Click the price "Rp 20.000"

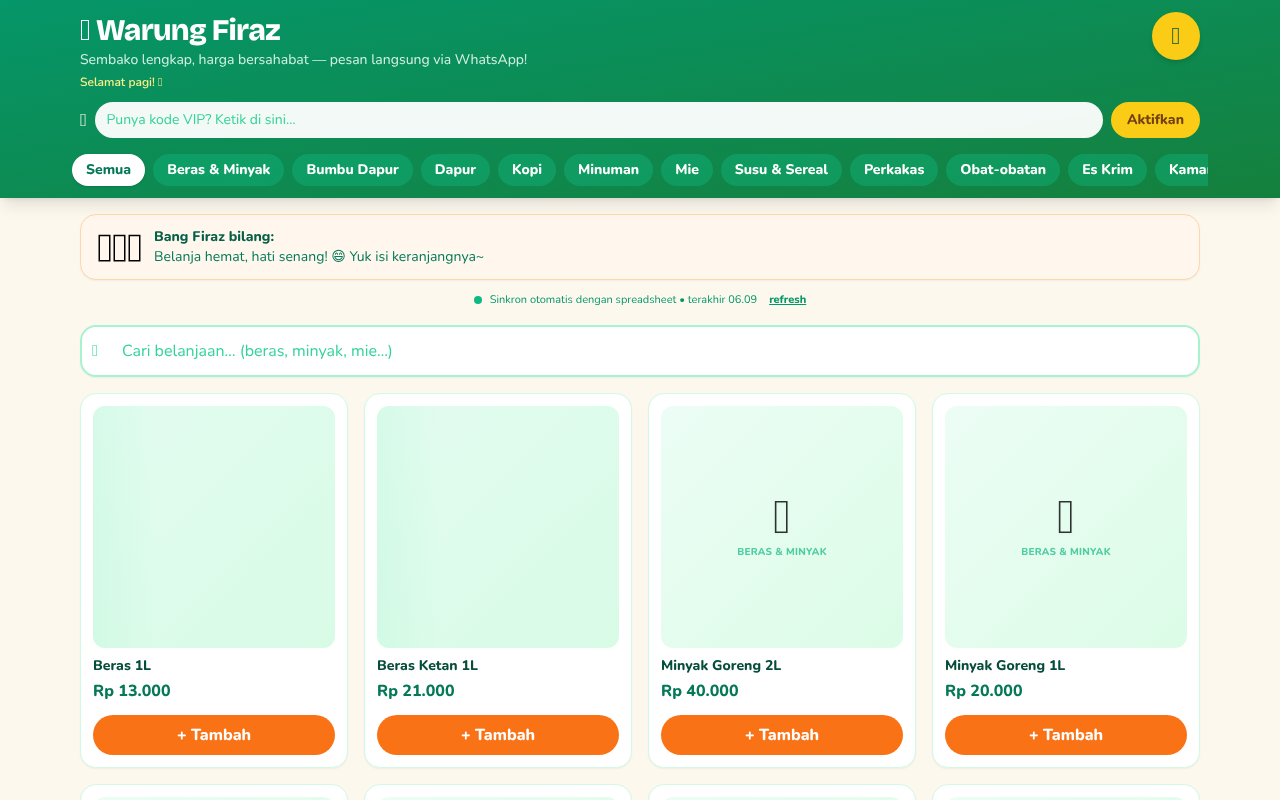point(984,691)
